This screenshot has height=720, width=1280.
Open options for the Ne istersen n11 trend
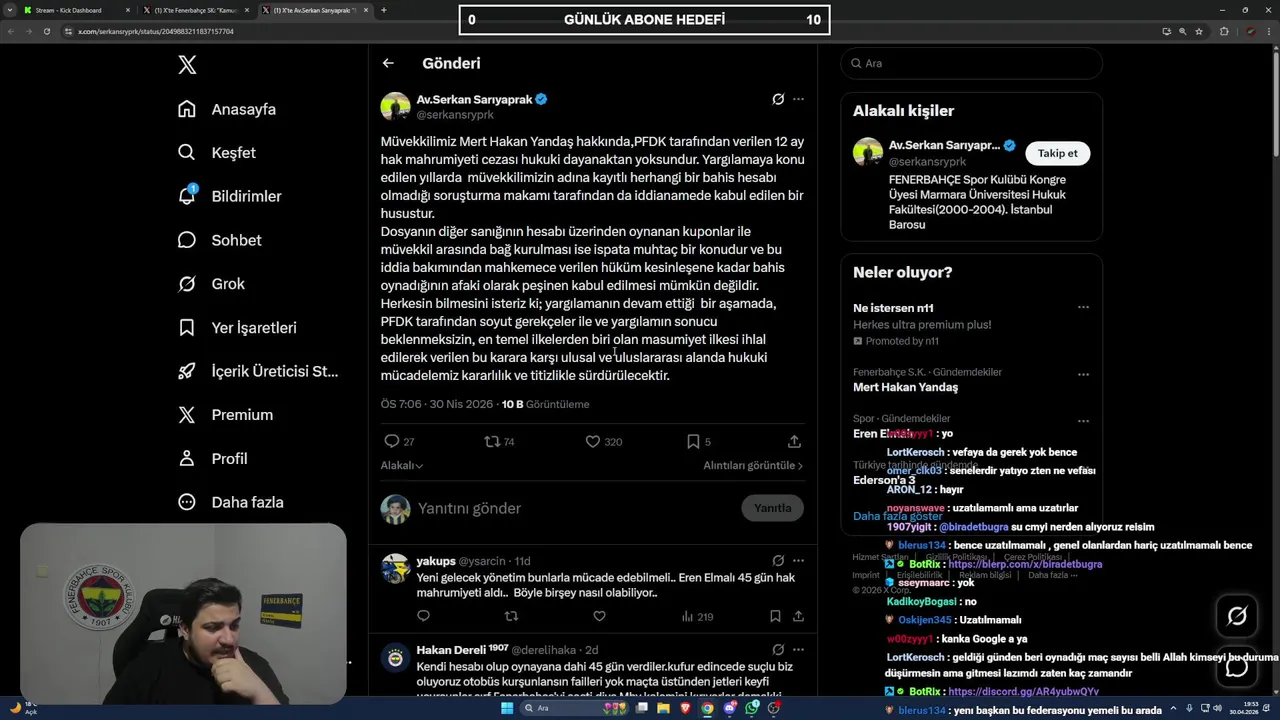pos(1083,307)
